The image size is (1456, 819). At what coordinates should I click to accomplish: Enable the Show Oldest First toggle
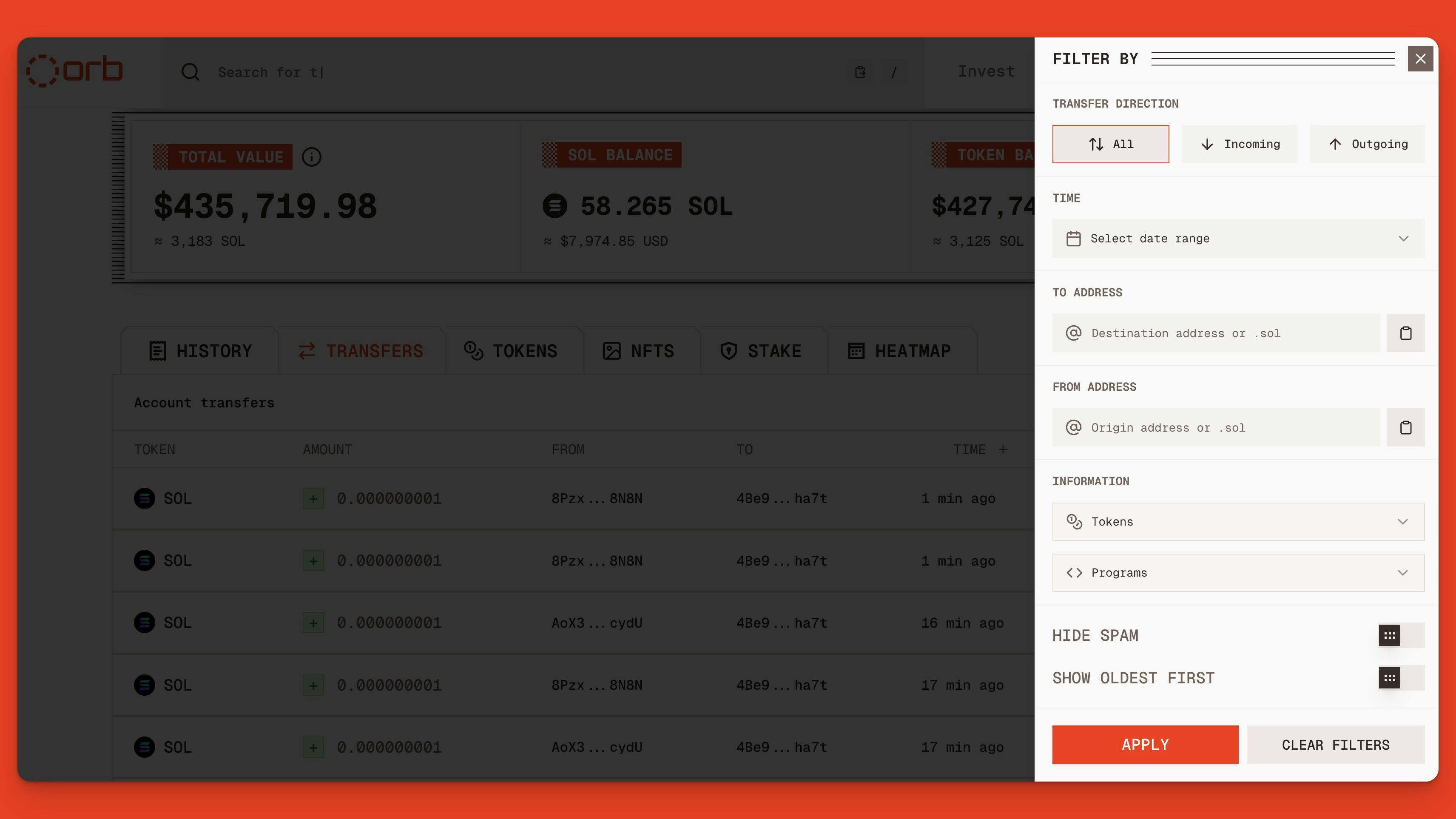tap(1391, 678)
